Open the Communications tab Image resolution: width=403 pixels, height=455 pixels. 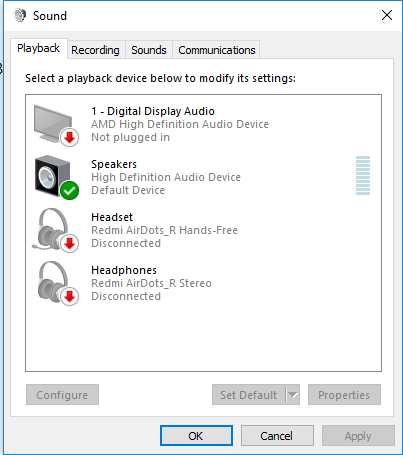pyautogui.click(x=217, y=50)
